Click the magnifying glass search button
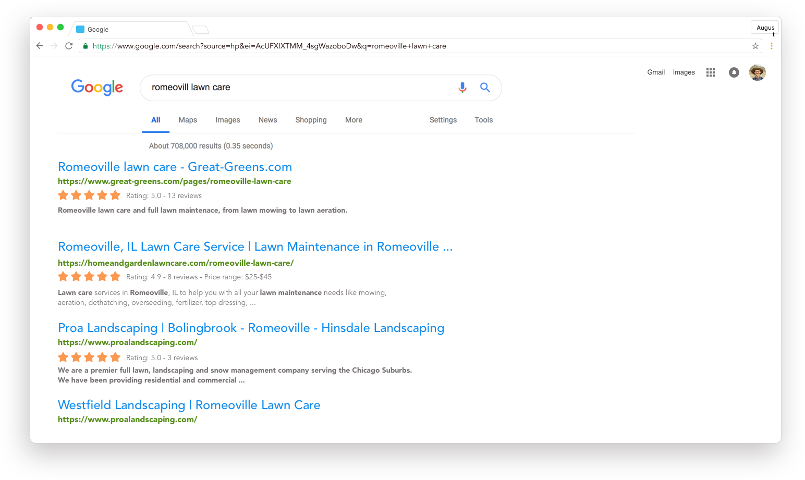The width and height of the screenshot is (805, 480). 485,87
